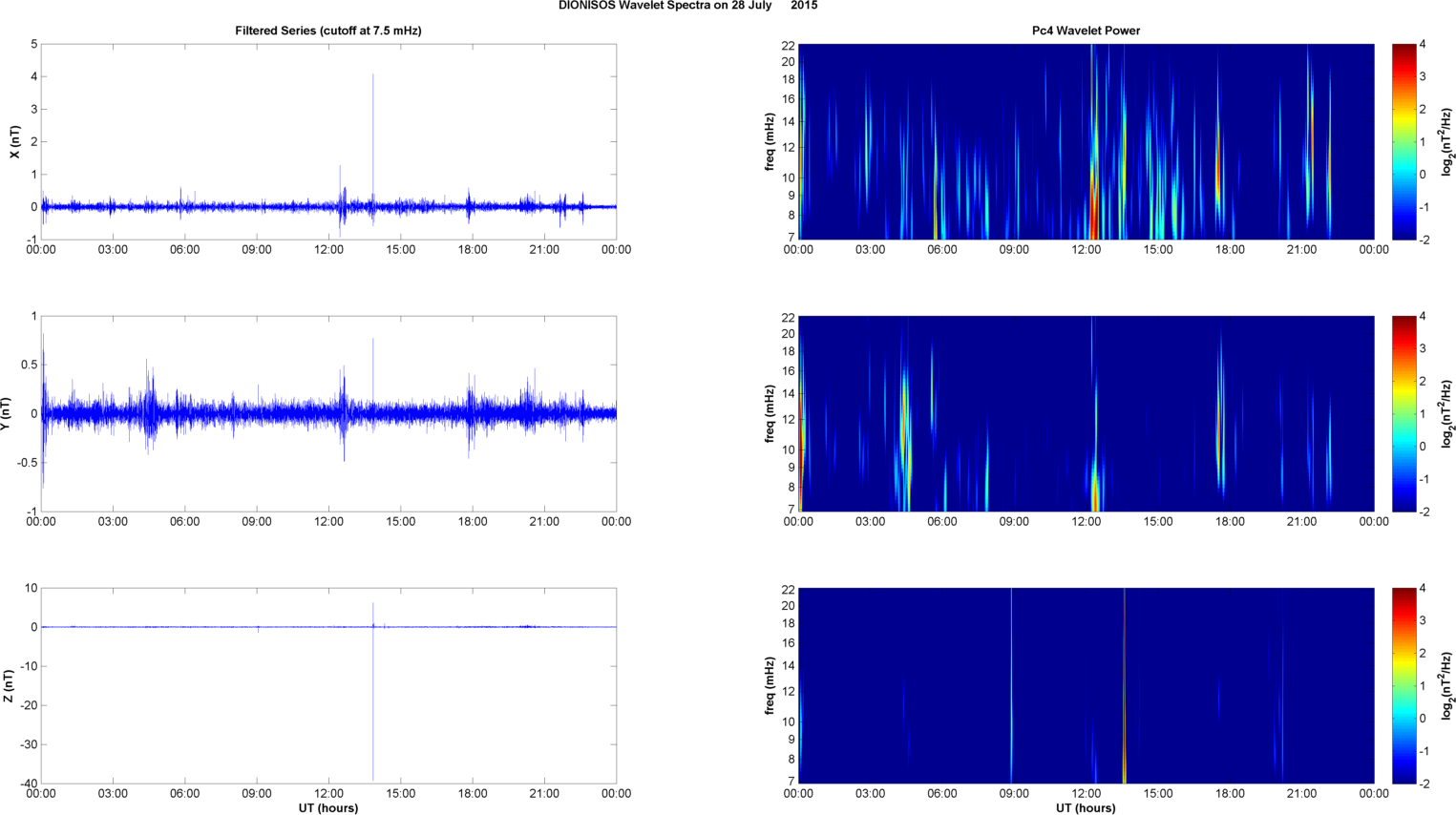Viewport: 1456px width, 815px height.
Task: Click "UT (hours)" label under the Z time series
Action: (x=328, y=808)
